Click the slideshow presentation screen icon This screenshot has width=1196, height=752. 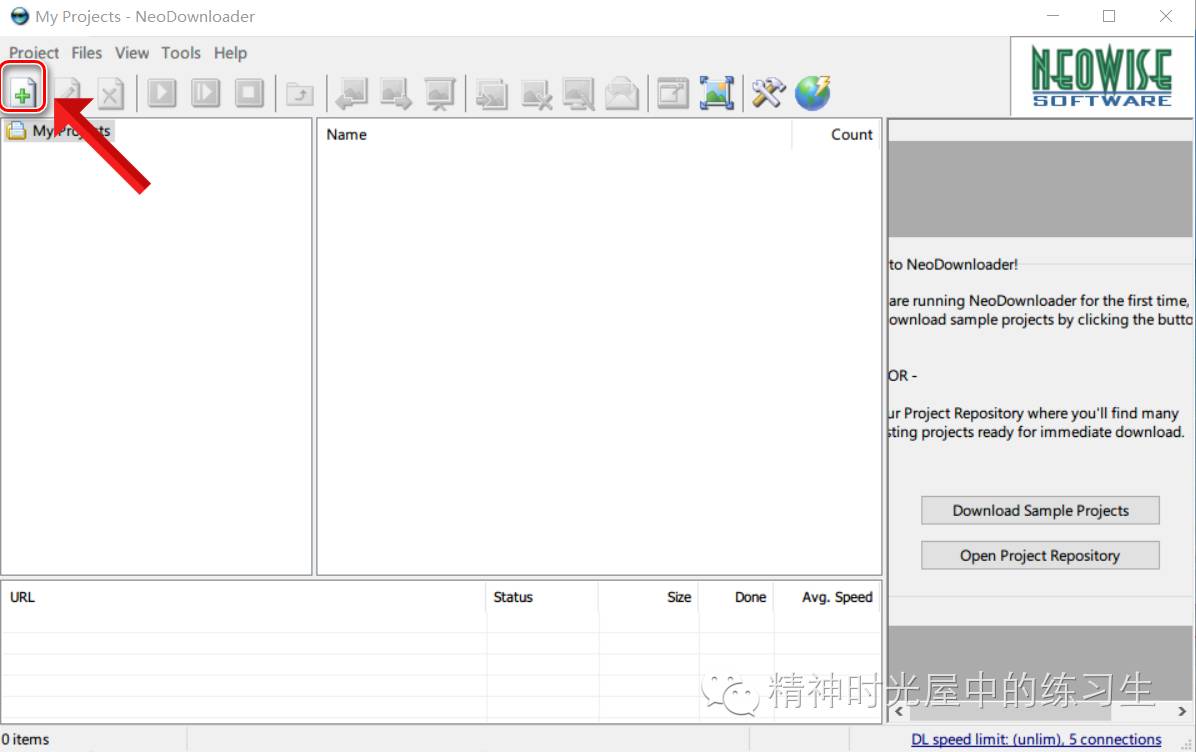[439, 93]
